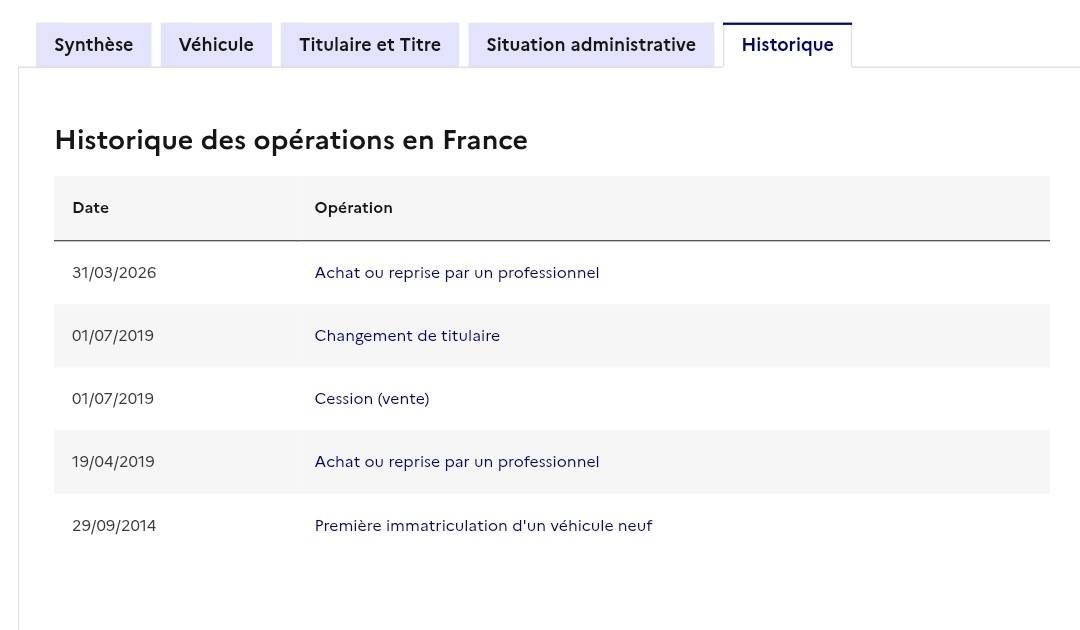Select the date 31/03/2026
1080x630 pixels.
(114, 273)
